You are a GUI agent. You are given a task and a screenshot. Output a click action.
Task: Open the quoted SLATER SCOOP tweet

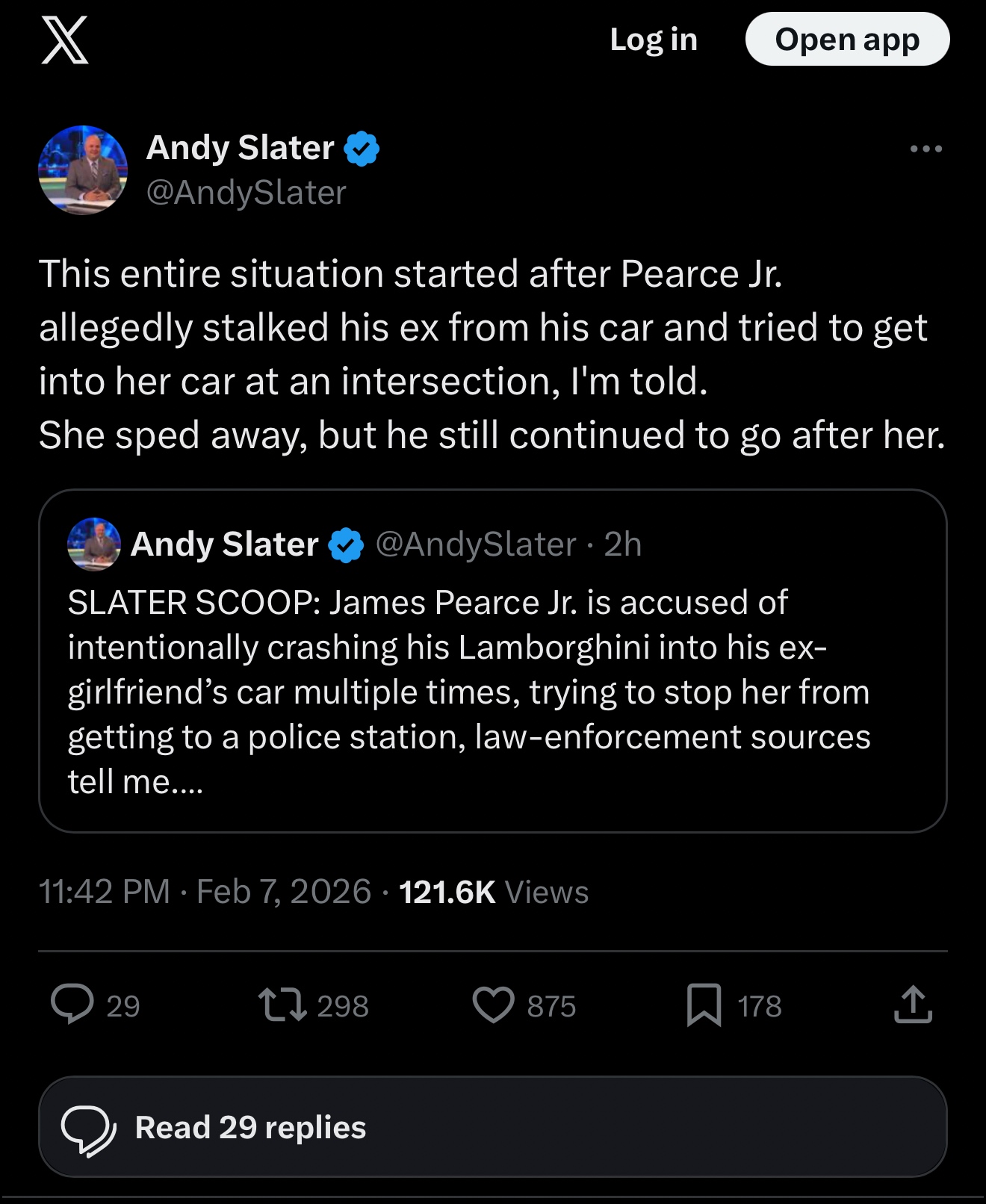[x=493, y=691]
